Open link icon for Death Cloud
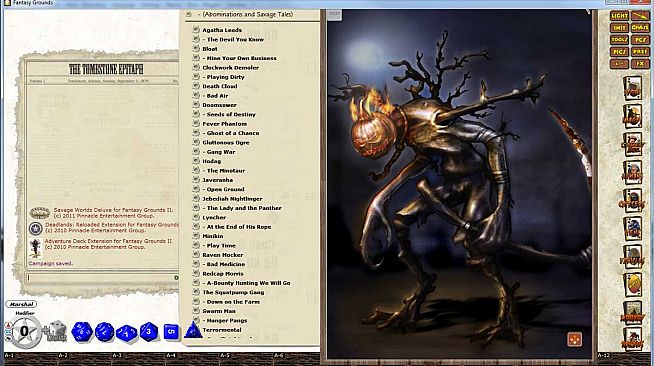Viewport: 654px width, 366px height. 196,86
